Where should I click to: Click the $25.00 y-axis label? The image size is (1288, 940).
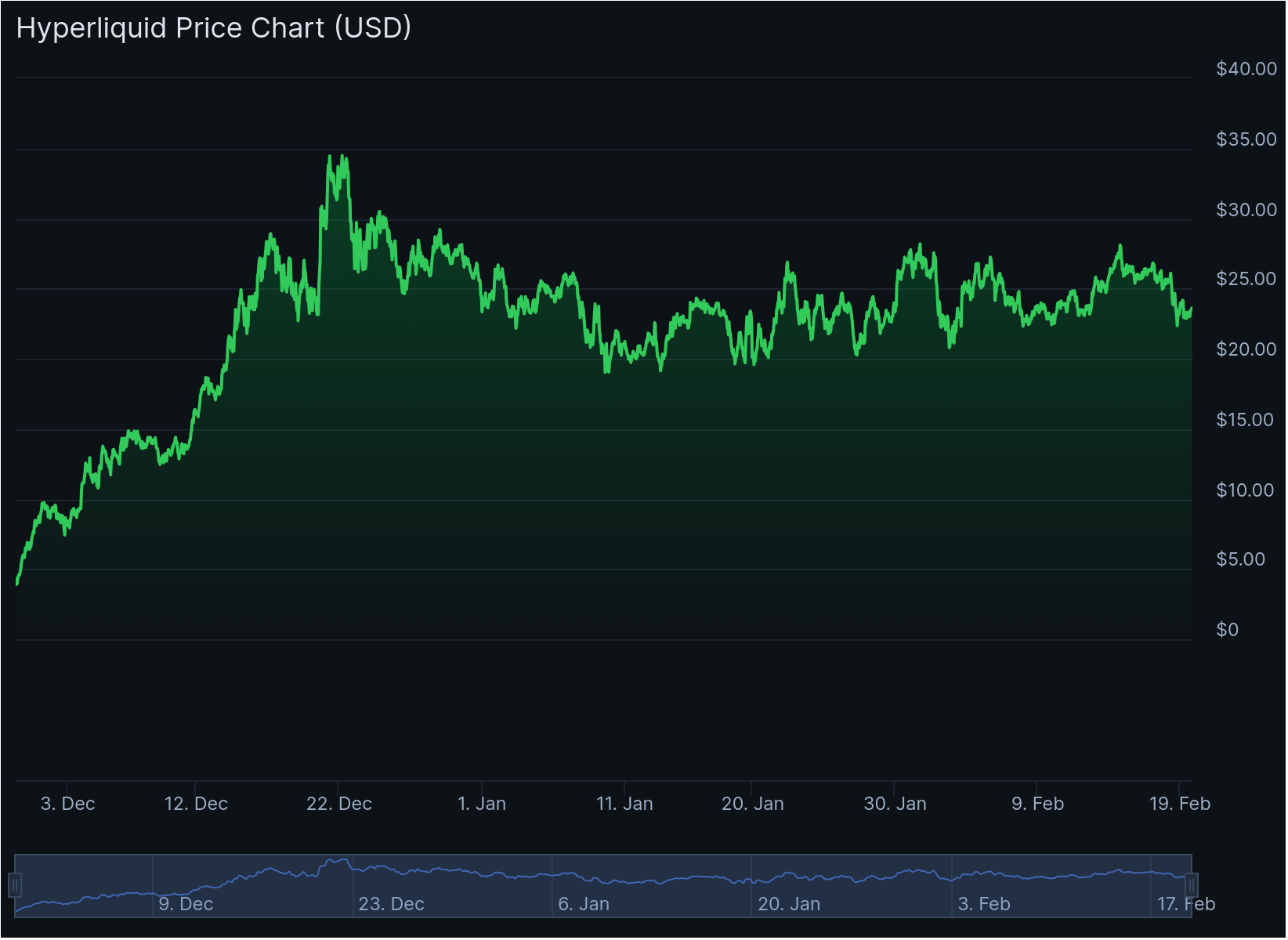[x=1246, y=279]
